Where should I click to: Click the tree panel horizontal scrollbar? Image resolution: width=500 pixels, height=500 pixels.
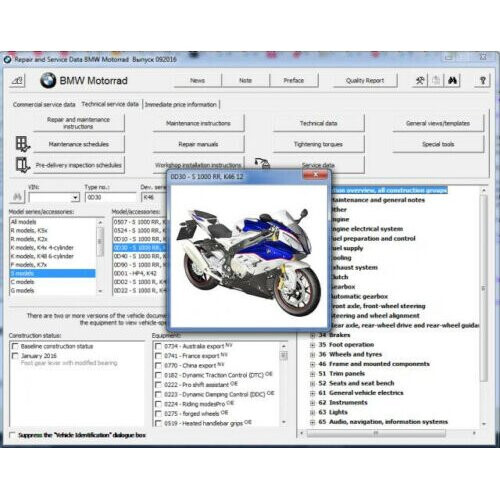pyautogui.click(x=376, y=433)
